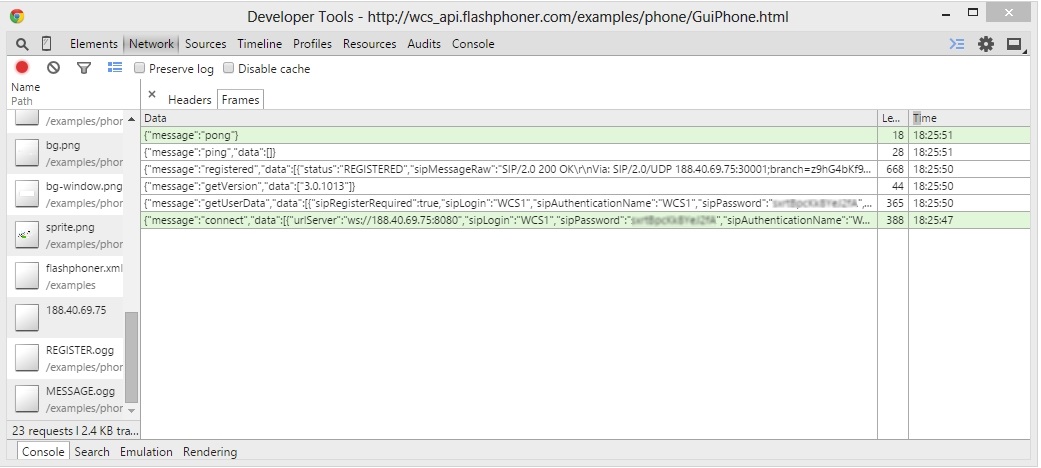Show the console drawer icon
1041x468 pixels.
pos(957,44)
